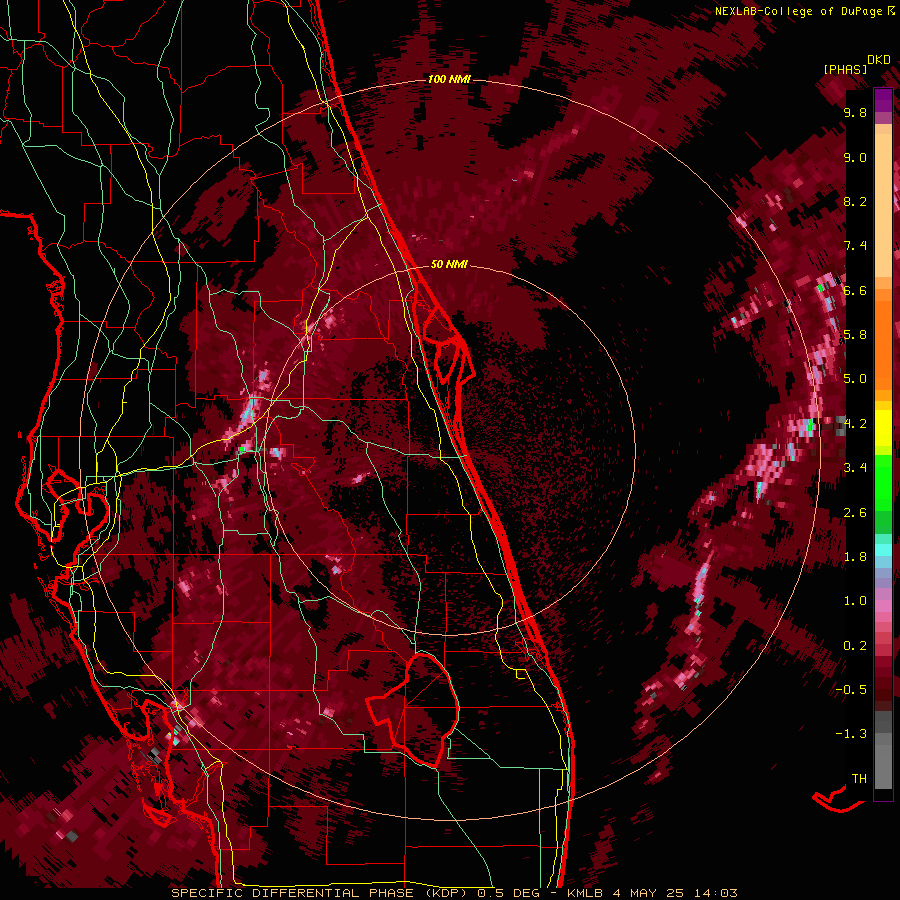Click the cyan segment of the color bar

[x=883, y=550]
